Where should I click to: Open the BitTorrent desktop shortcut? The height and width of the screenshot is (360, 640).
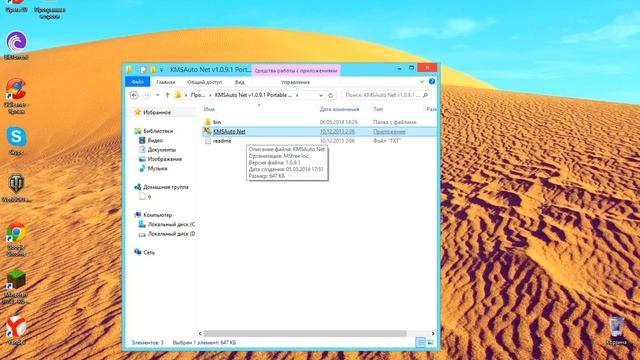click(x=16, y=42)
